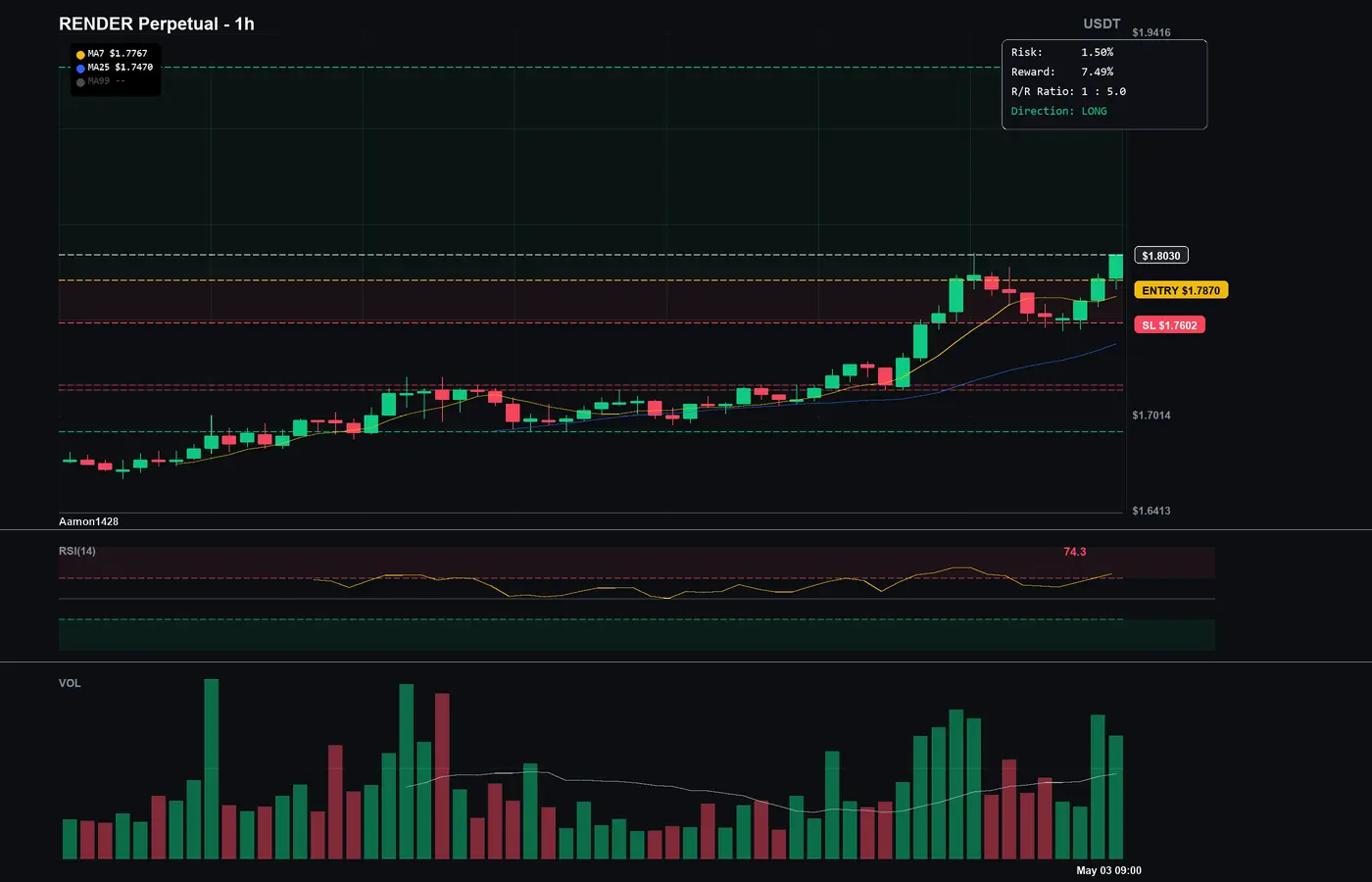Click the blue MA25 legend dot
Image resolution: width=1372 pixels, height=882 pixels.
coord(80,69)
